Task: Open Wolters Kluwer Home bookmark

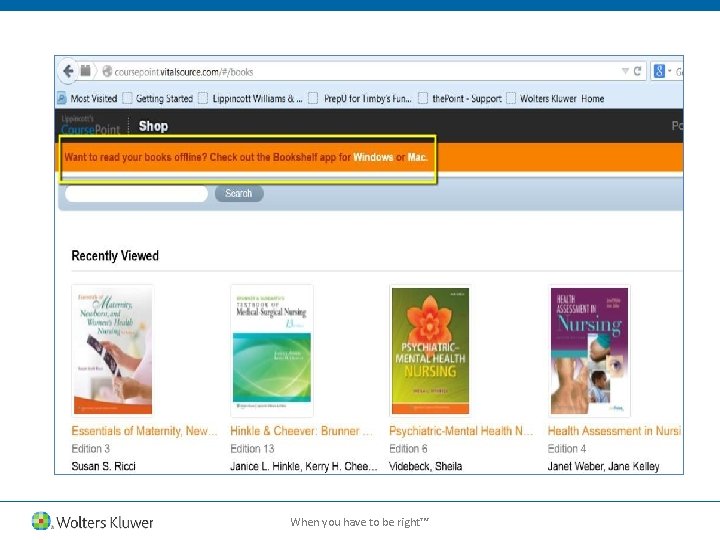Action: (556, 98)
